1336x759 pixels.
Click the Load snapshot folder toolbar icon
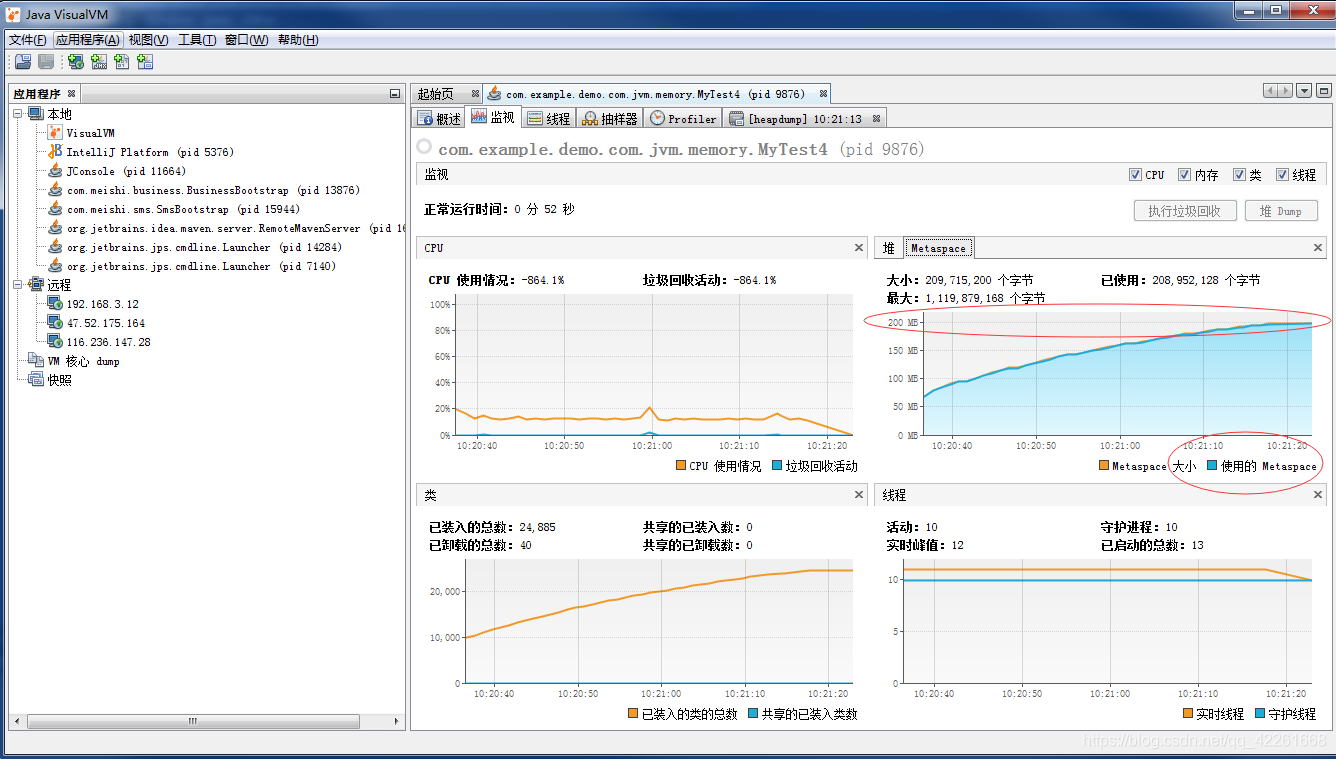tap(22, 62)
